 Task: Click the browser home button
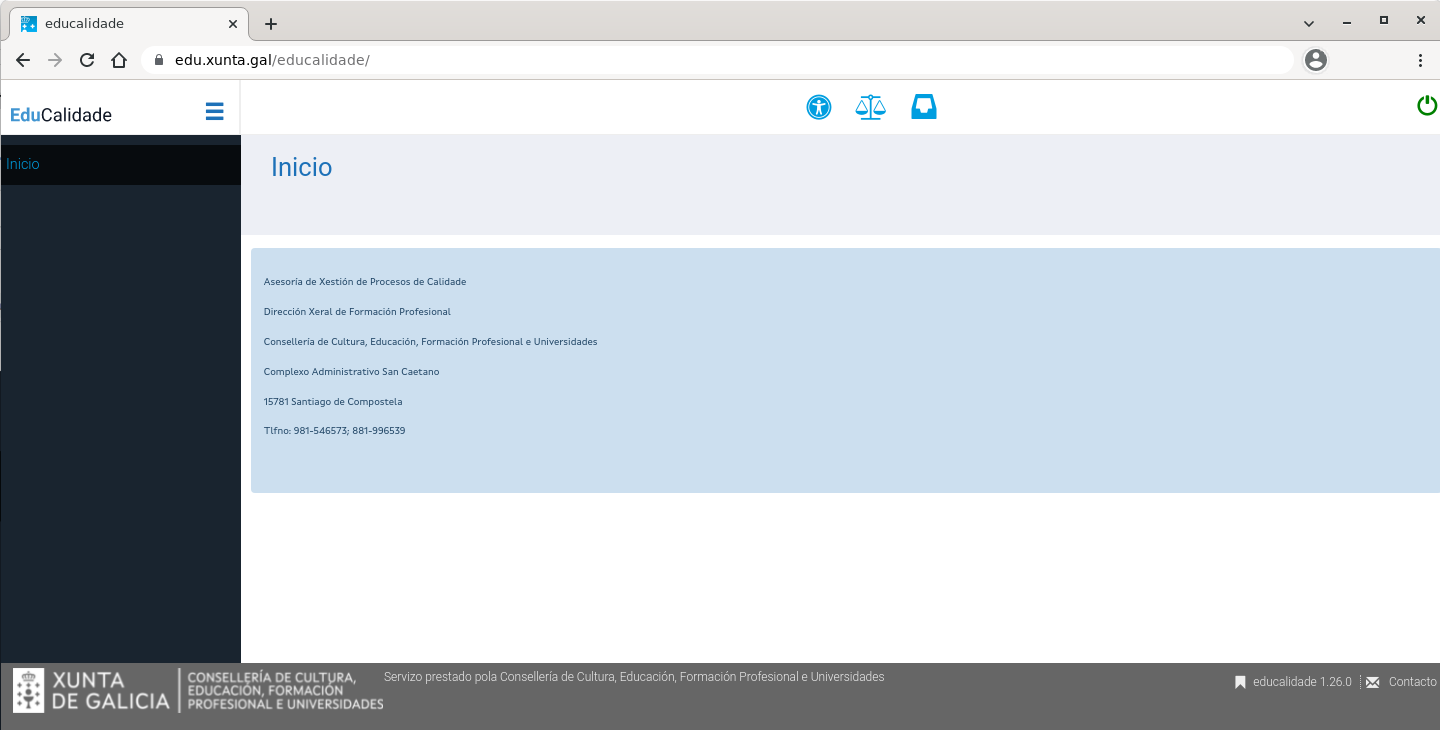119,60
